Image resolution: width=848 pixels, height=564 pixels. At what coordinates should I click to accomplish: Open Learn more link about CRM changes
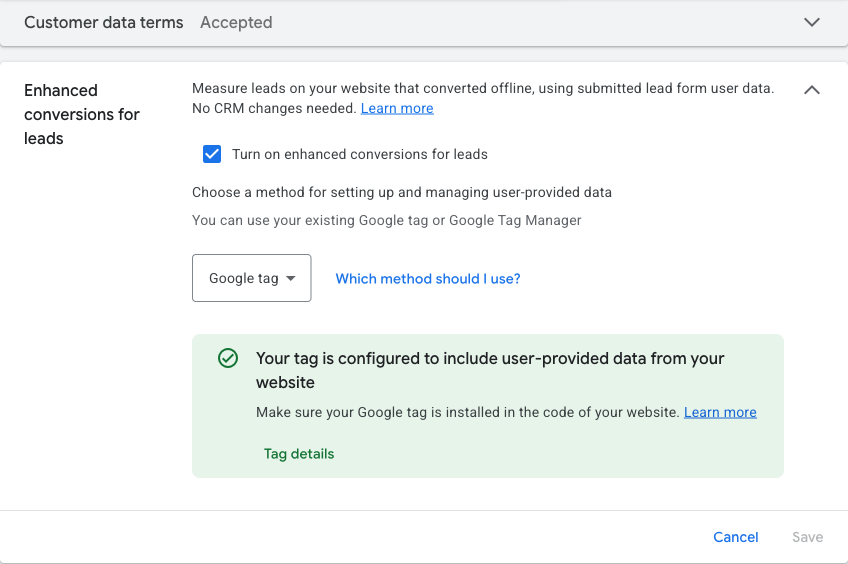(x=397, y=108)
